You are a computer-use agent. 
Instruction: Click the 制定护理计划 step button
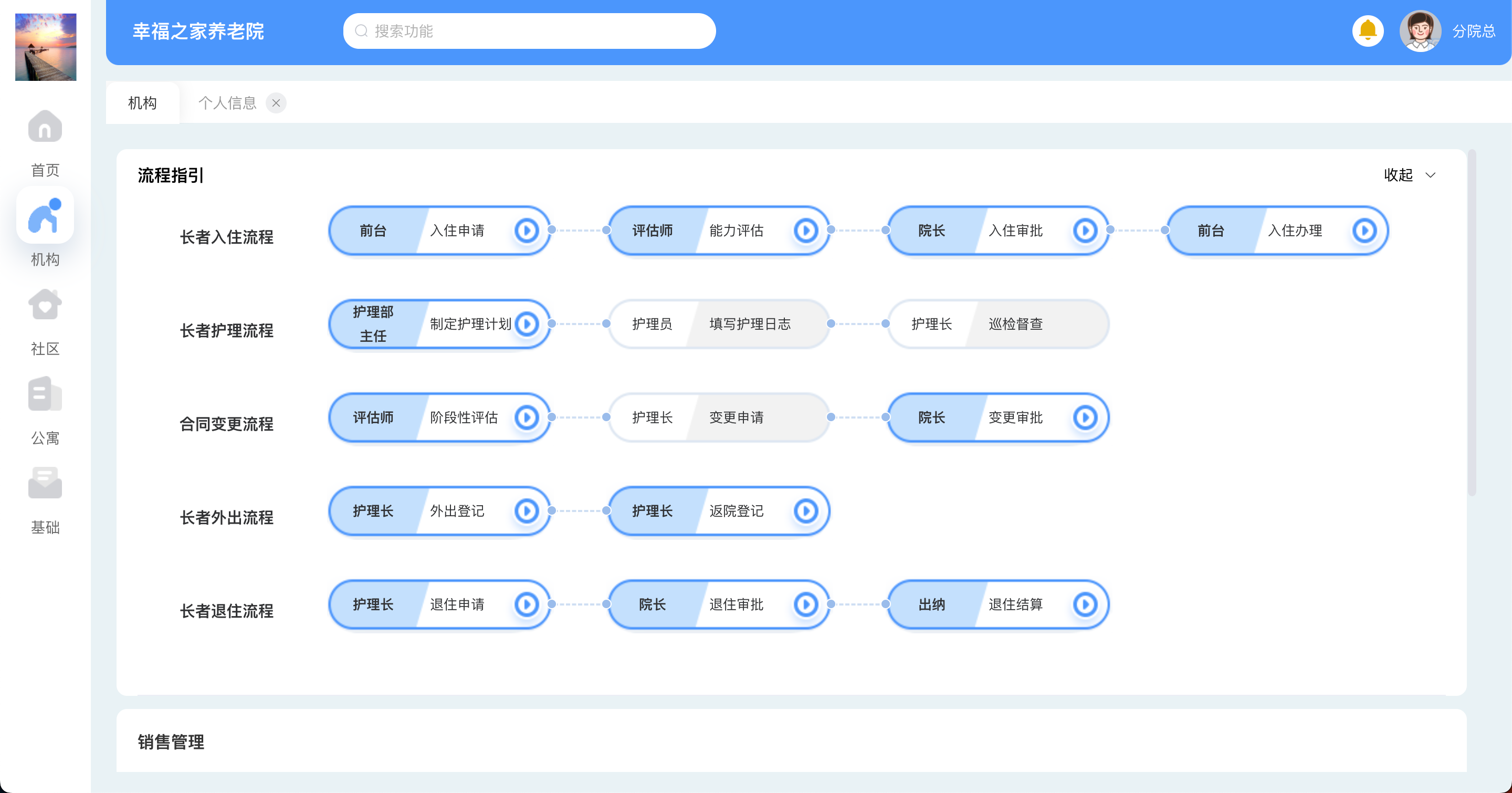[470, 324]
